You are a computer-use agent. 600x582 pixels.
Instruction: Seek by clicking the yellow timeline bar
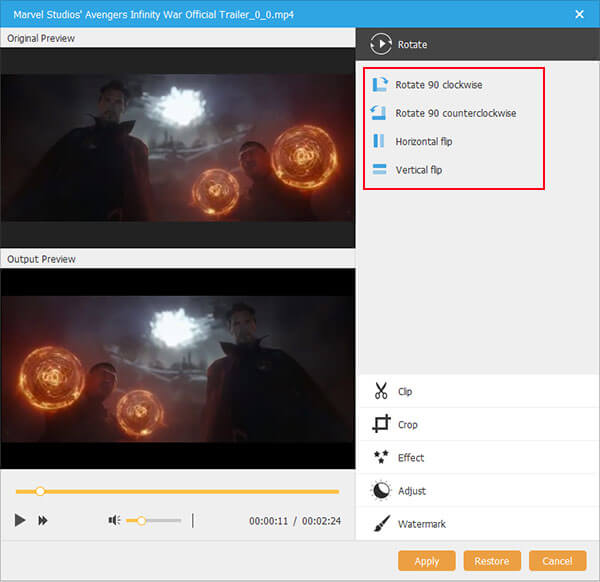click(177, 491)
